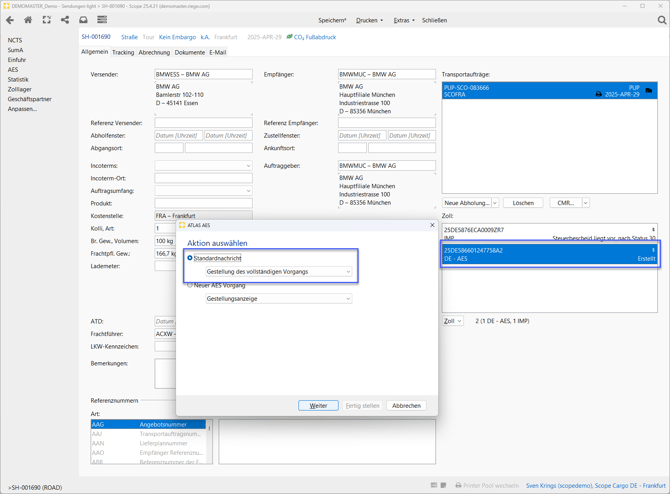Open the CO₂ Fußabdruck link
The width and height of the screenshot is (670, 494).
pyautogui.click(x=315, y=37)
